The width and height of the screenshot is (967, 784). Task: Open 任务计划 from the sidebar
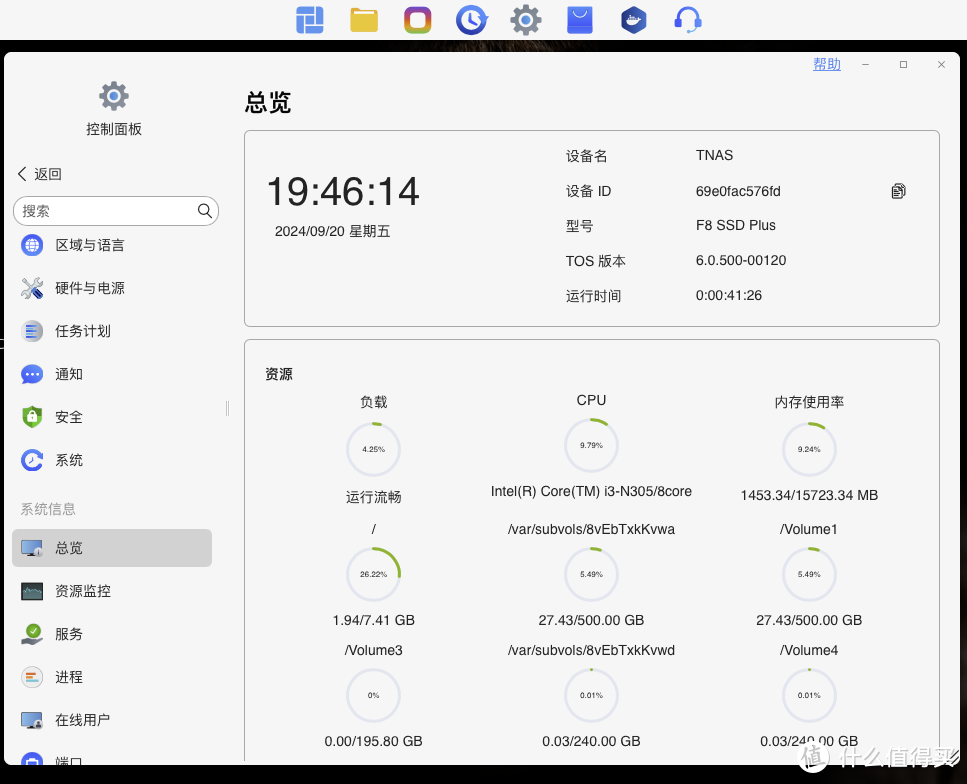tap(86, 331)
